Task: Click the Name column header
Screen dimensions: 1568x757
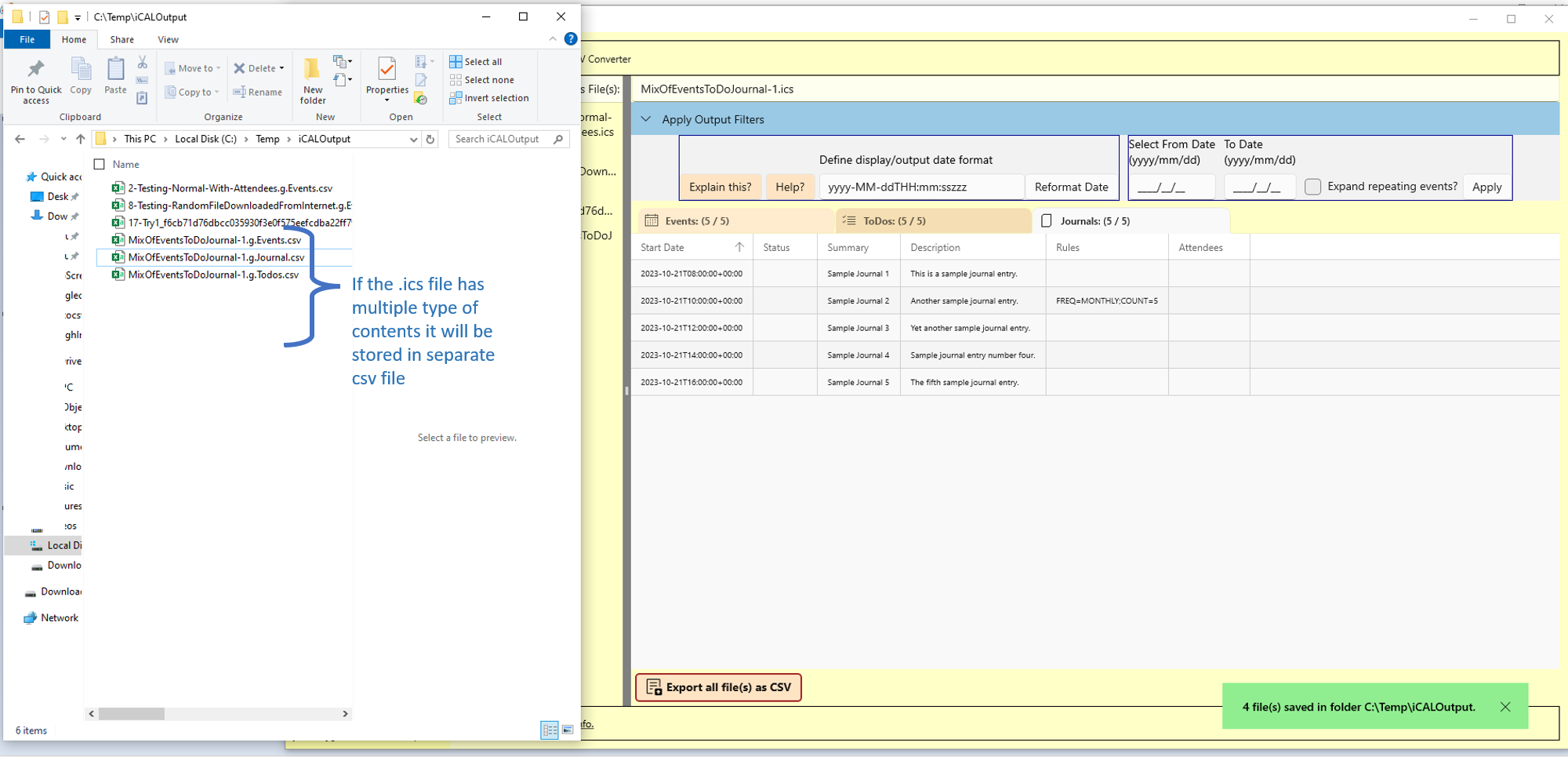Action: point(125,164)
